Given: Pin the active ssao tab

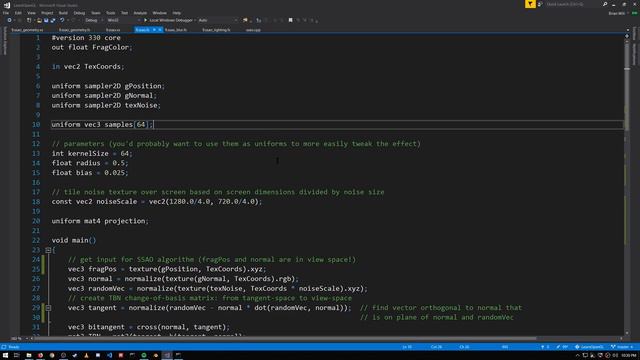Looking at the screenshot, I should pyautogui.click(x=154, y=30).
